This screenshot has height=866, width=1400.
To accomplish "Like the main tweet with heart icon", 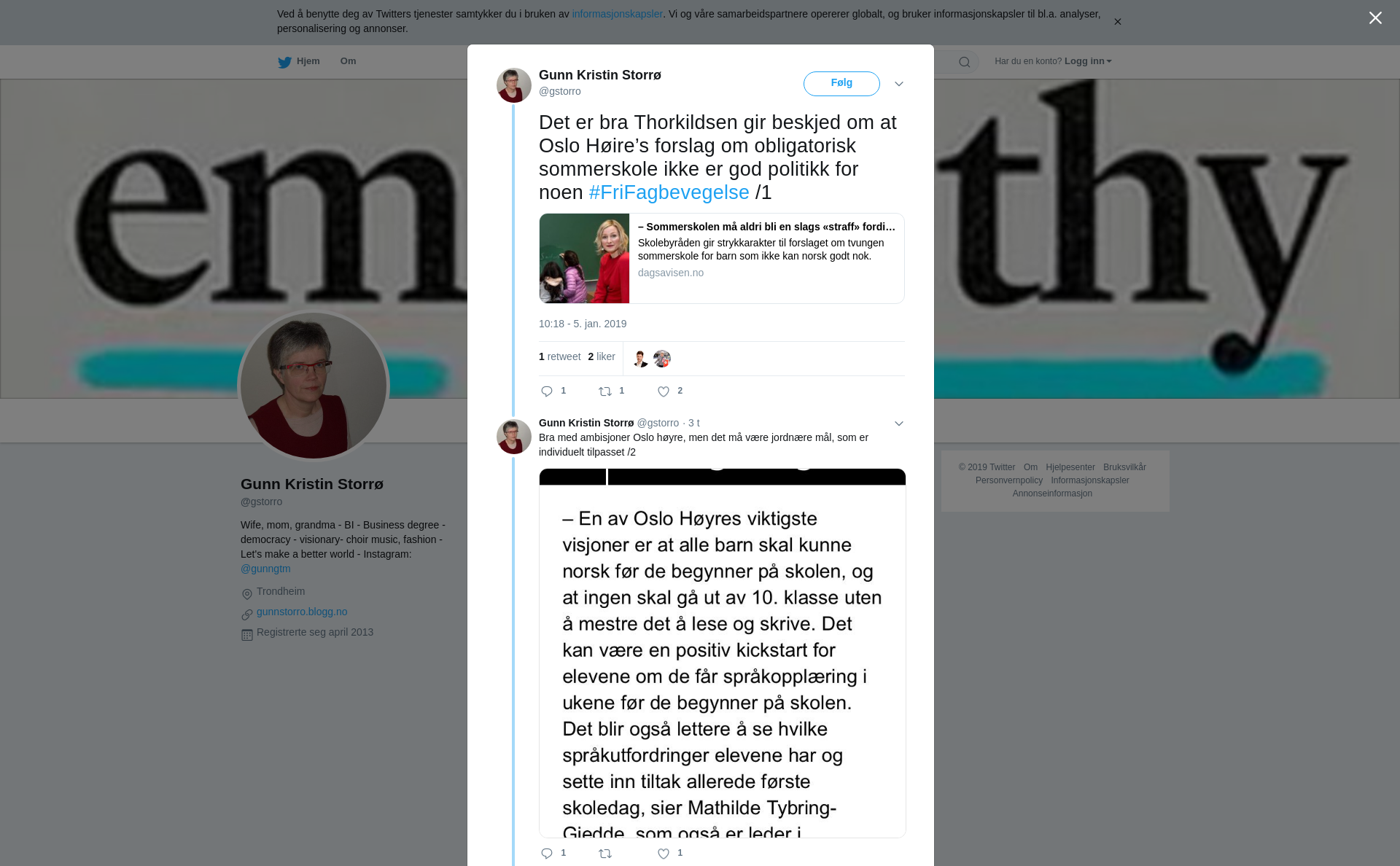I will 664,391.
